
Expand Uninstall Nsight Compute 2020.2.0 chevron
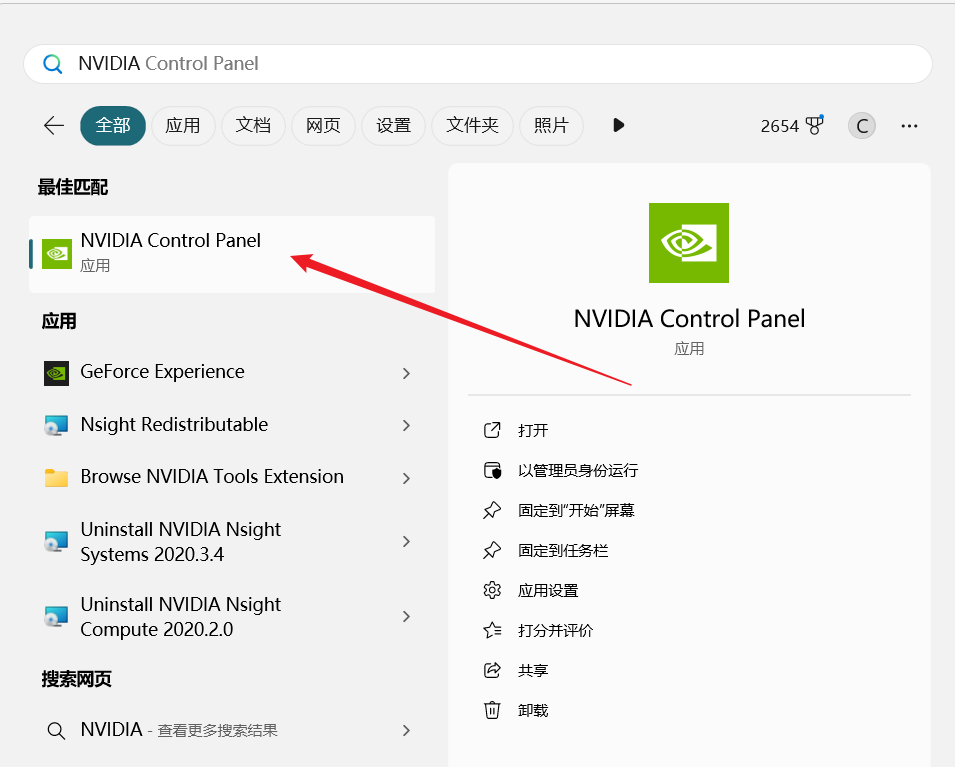tap(406, 617)
